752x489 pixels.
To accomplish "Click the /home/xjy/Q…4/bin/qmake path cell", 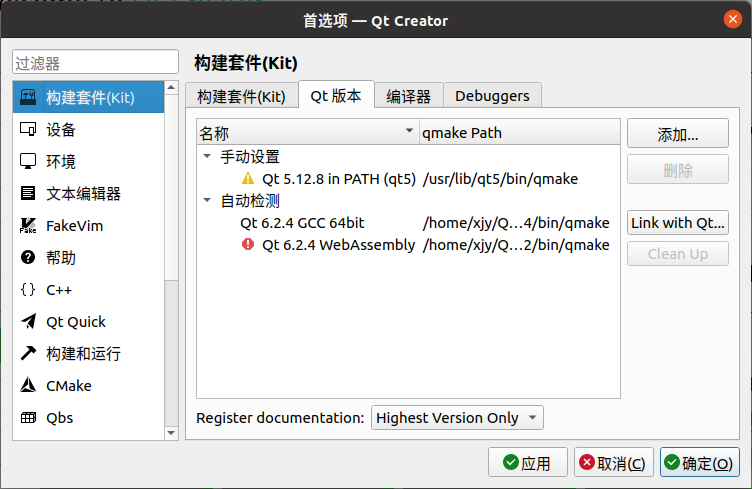I will tap(516, 223).
